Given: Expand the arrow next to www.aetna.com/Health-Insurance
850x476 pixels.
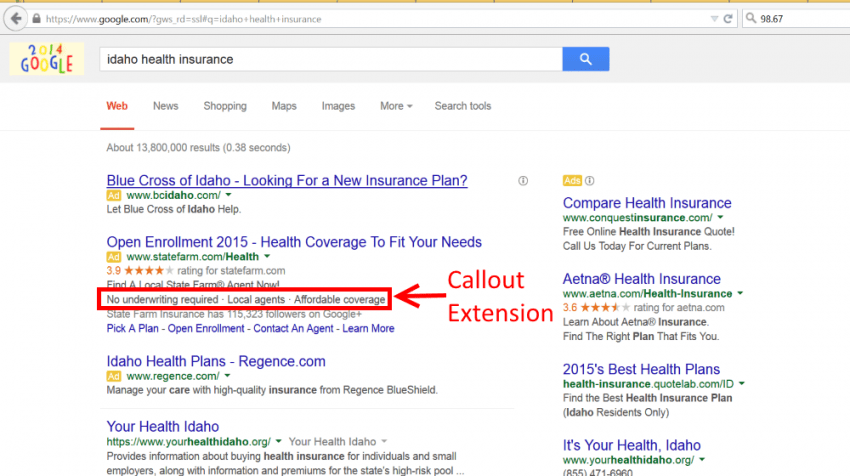Looking at the screenshot, I should point(740,293).
